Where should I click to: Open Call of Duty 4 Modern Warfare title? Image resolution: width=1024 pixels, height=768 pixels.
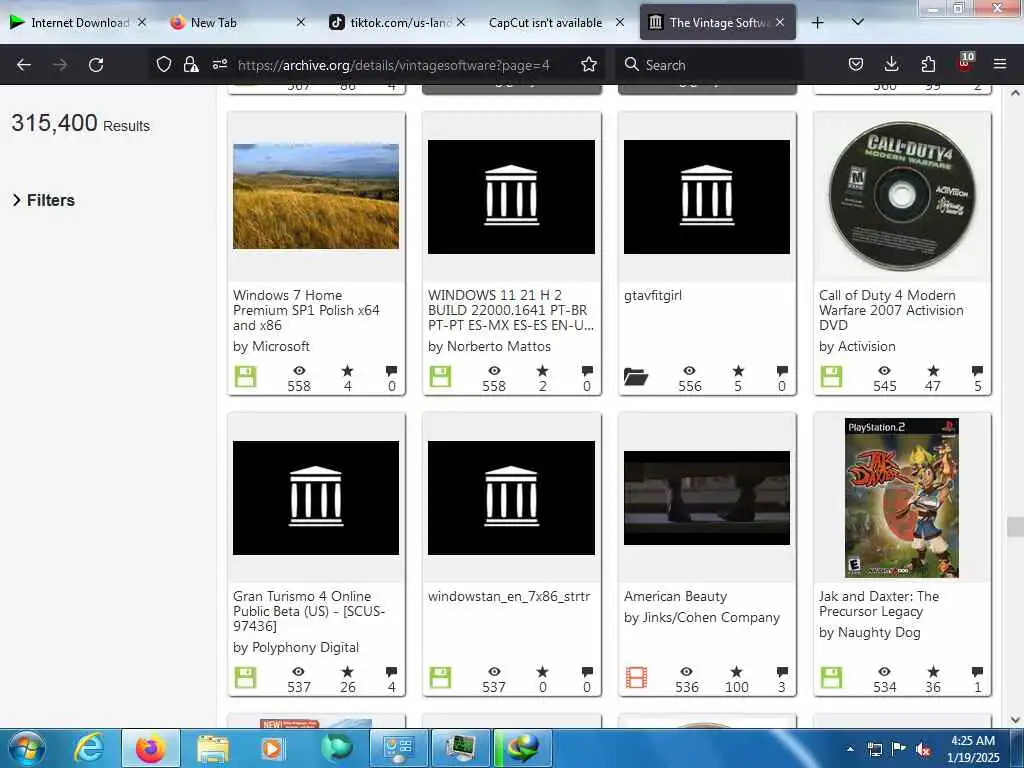(x=891, y=310)
